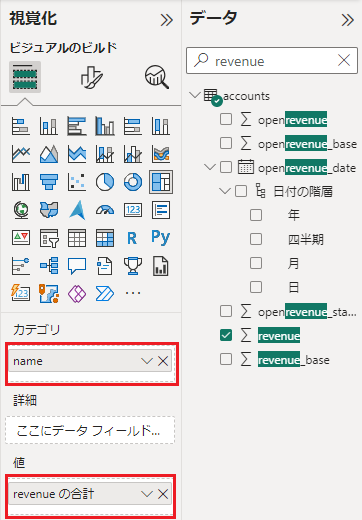Uncheck the revenue field checkbox
The height and width of the screenshot is (520, 362).
tap(226, 335)
